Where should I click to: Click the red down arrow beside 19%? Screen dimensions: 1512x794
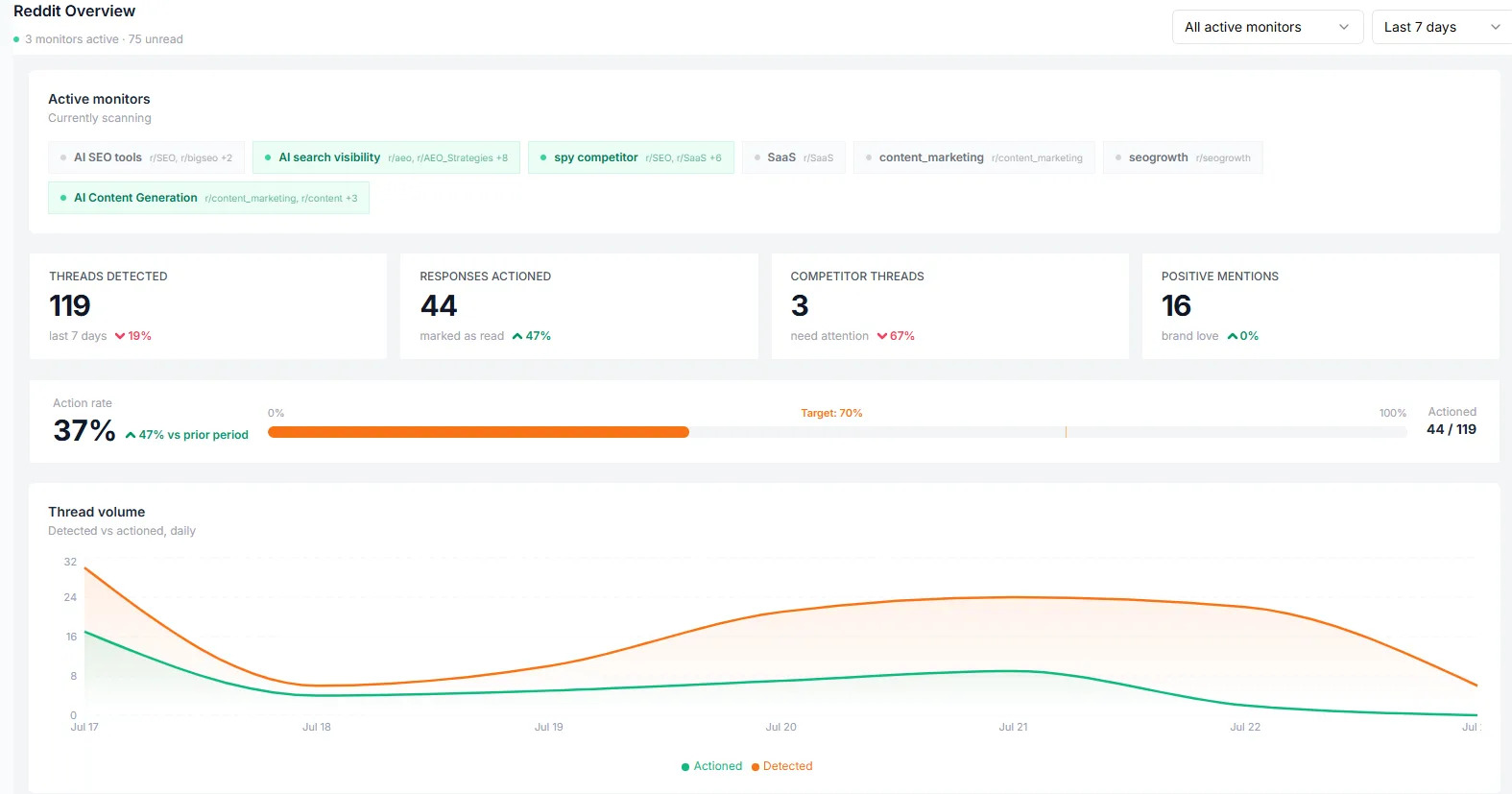point(120,336)
